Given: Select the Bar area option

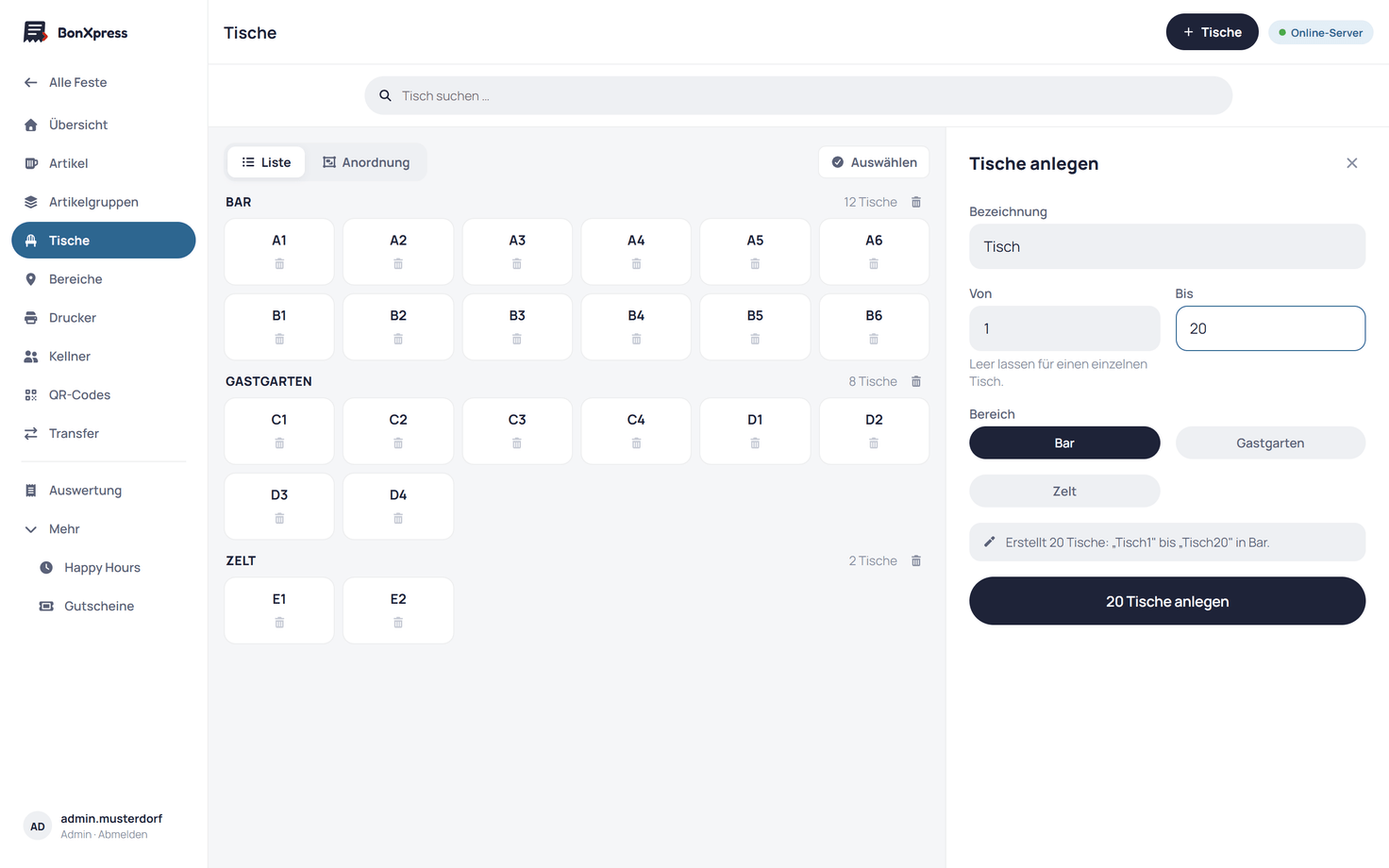Looking at the screenshot, I should click(x=1064, y=442).
